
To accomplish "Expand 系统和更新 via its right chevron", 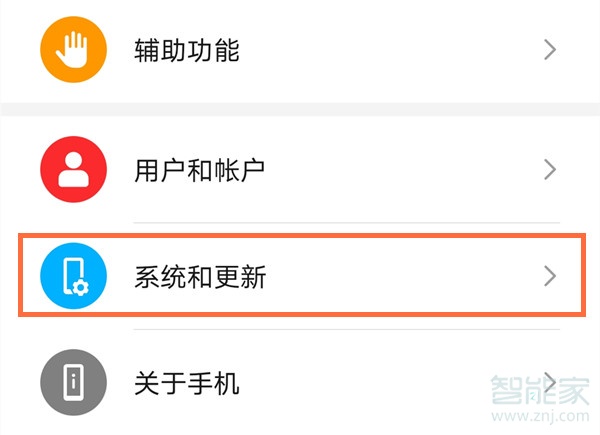I will coord(550,276).
